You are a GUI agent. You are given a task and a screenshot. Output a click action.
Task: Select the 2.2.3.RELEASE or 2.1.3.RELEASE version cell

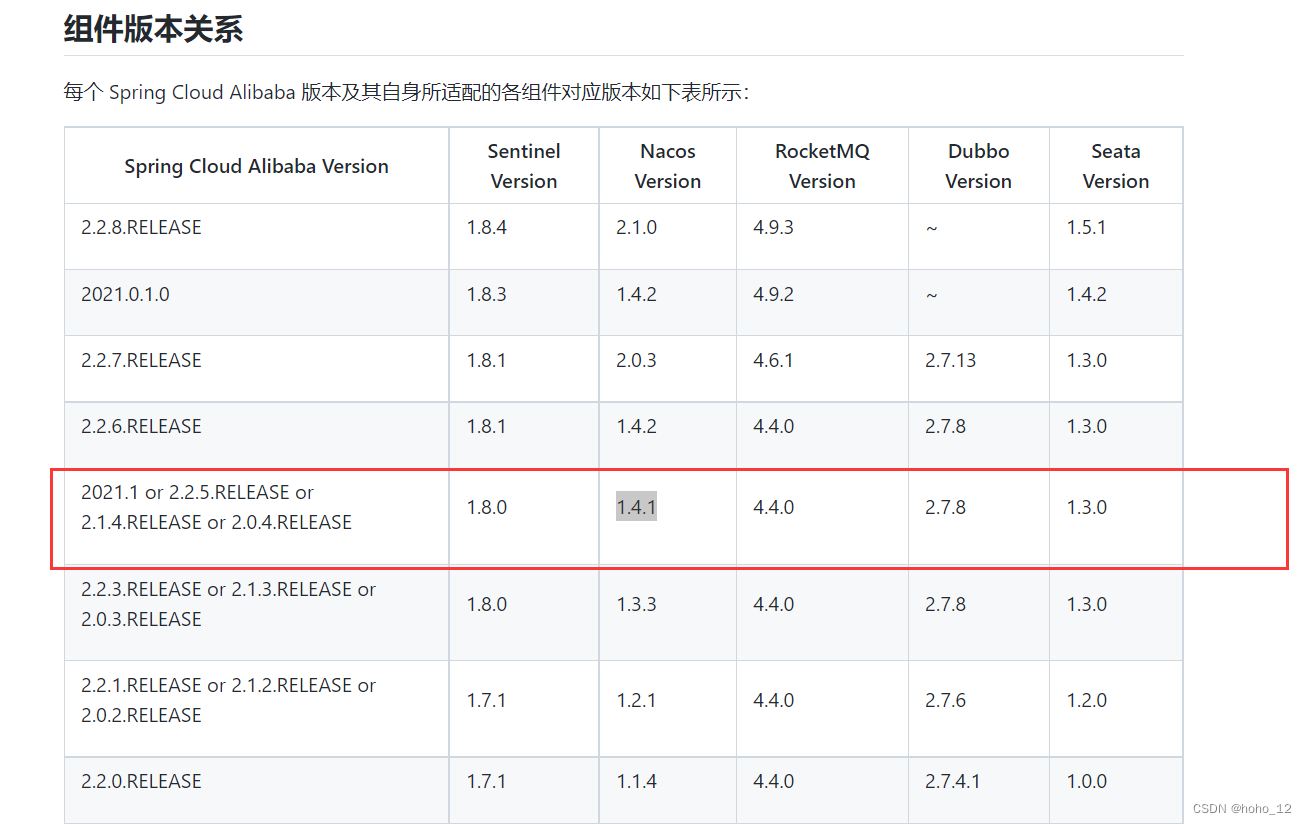pyautogui.click(x=257, y=612)
